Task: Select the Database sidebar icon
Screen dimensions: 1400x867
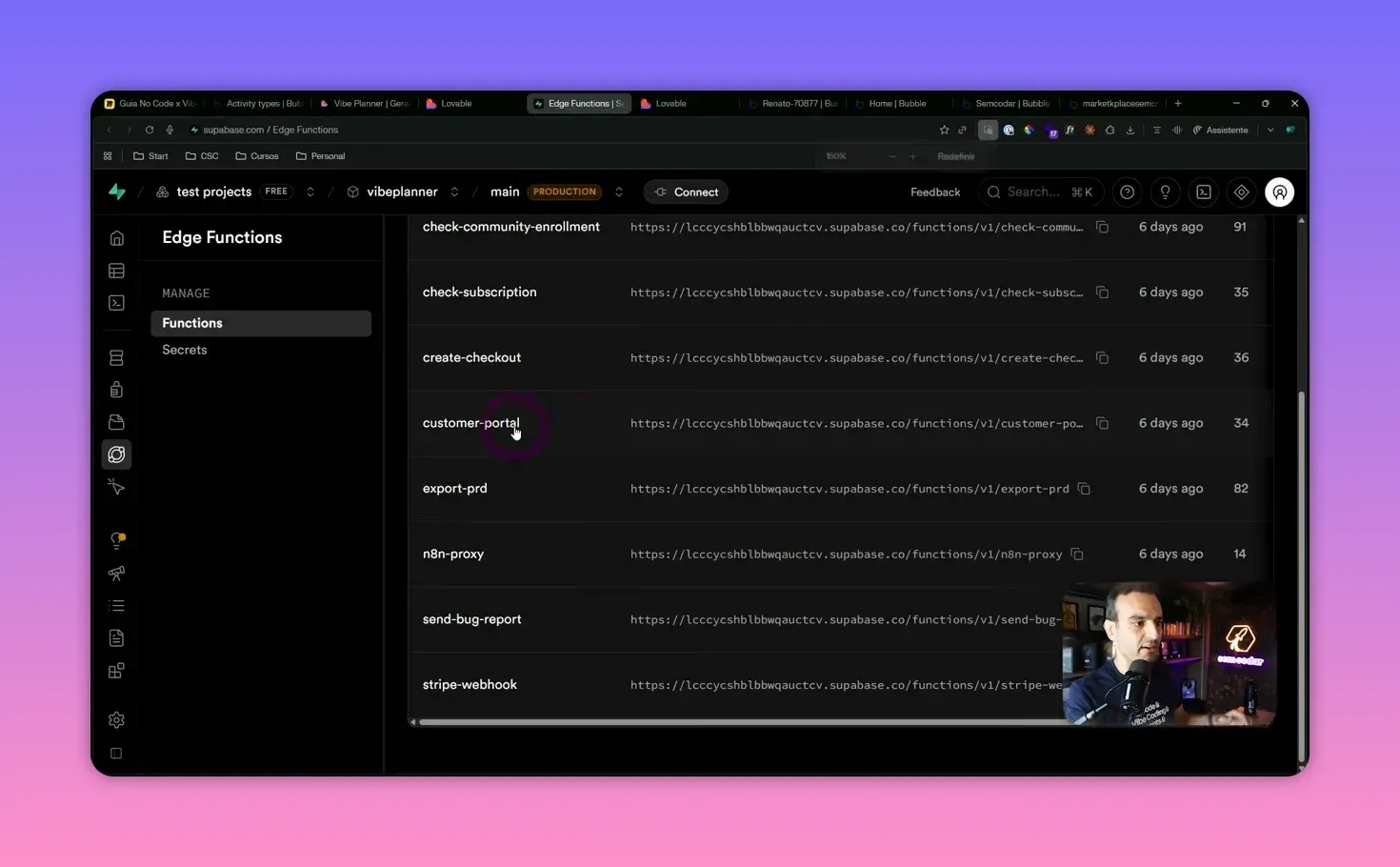Action: (116, 357)
